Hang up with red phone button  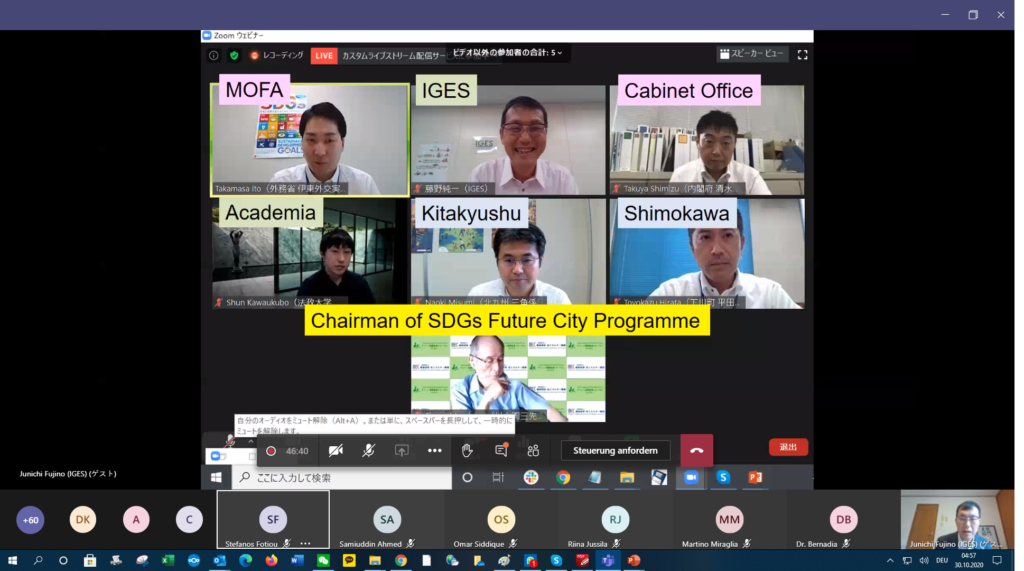tap(696, 451)
